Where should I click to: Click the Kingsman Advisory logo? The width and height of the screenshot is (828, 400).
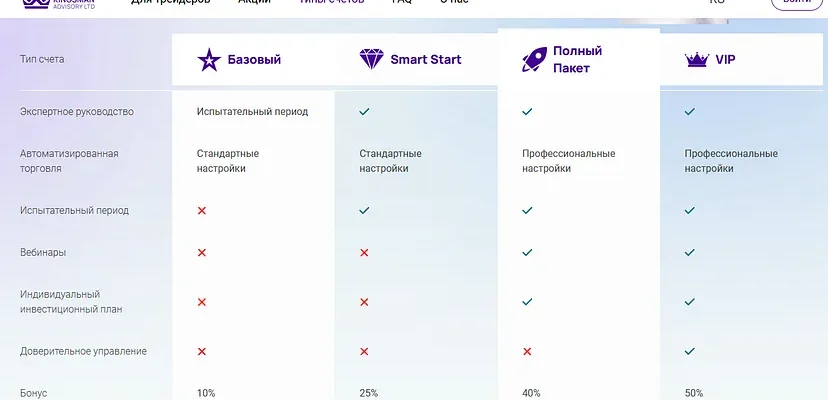coord(59,3)
